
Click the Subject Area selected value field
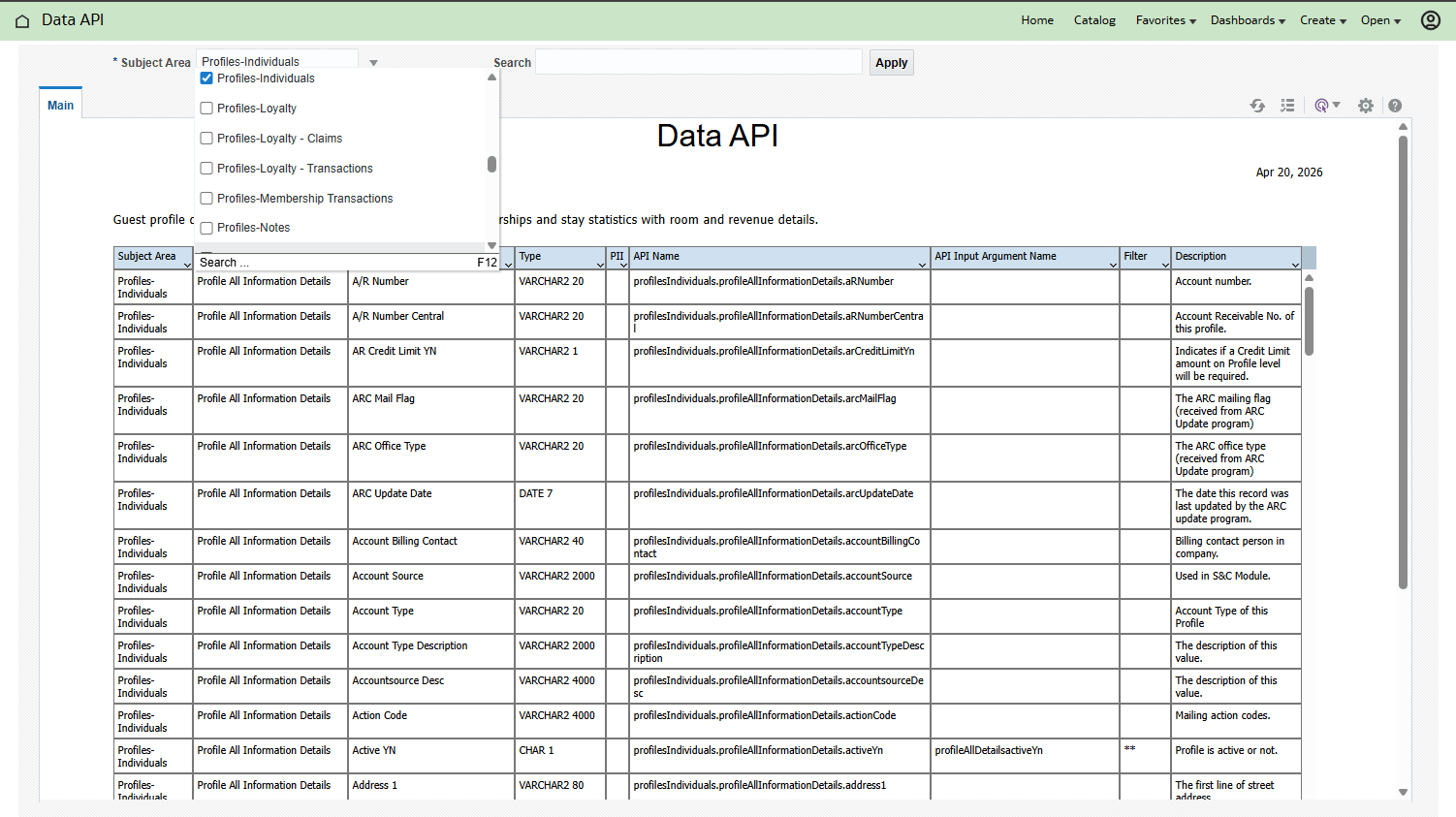[x=276, y=60]
